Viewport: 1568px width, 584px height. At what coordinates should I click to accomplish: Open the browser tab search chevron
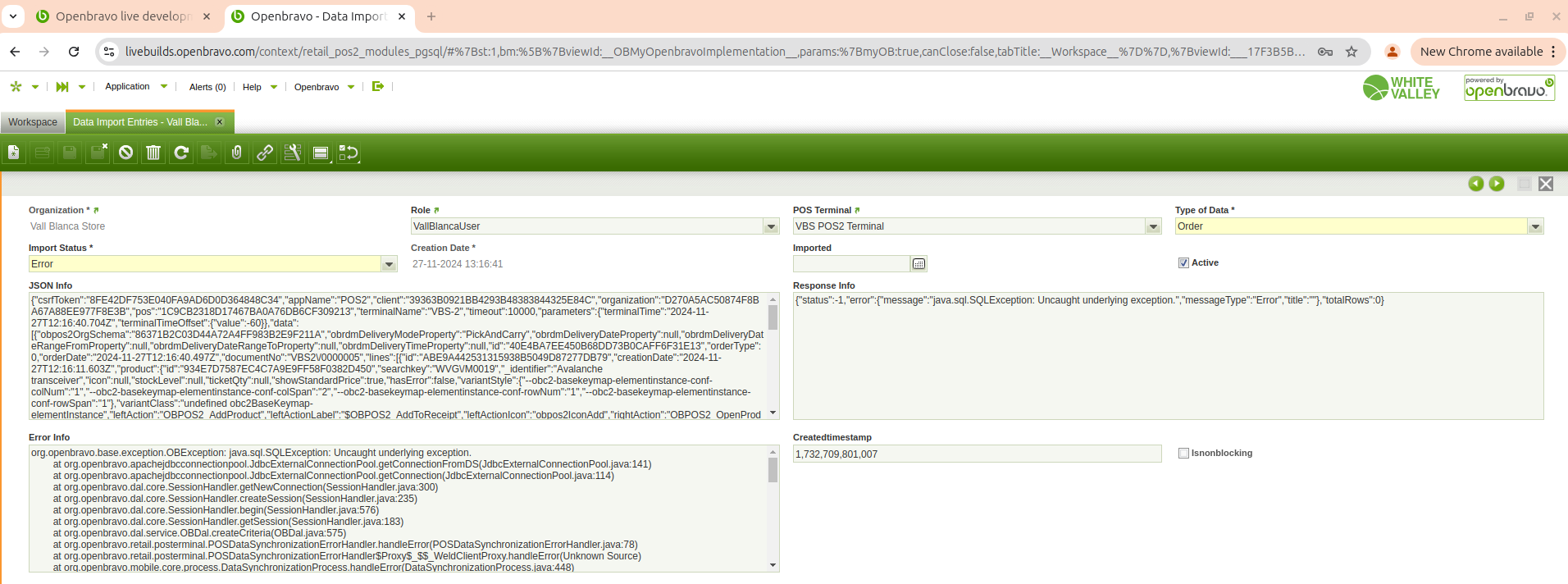pyautogui.click(x=13, y=16)
